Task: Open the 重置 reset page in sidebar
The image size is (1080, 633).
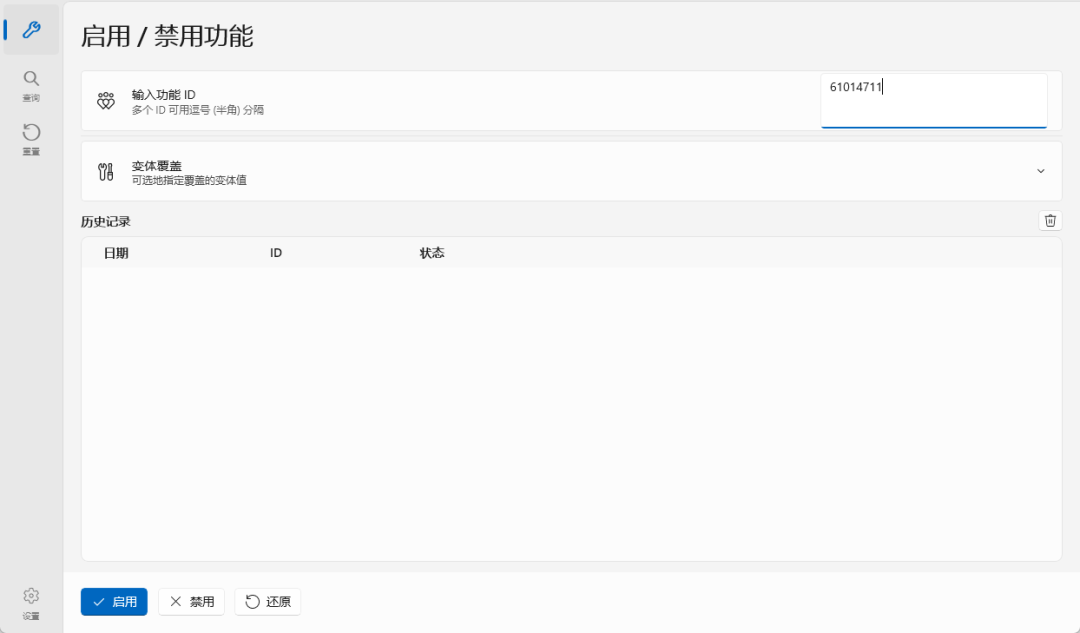Action: 31,139
